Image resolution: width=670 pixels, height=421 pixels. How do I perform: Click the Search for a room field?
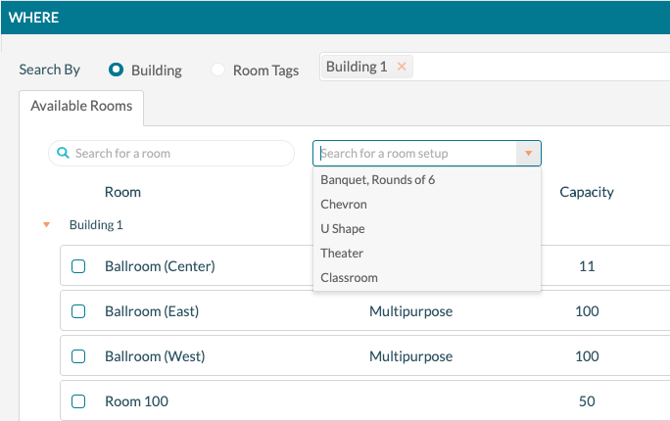tap(180, 154)
